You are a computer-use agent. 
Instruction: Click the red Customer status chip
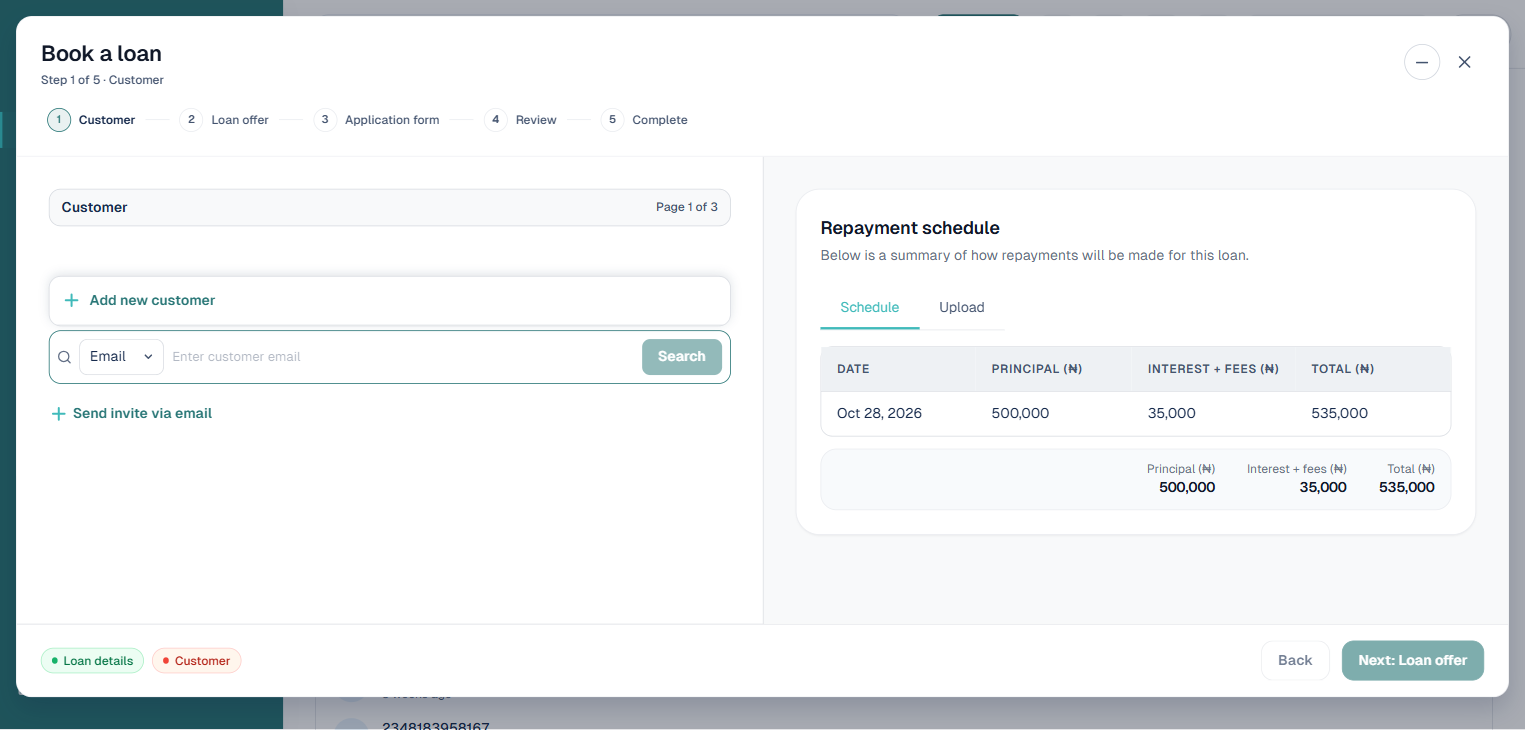click(x=196, y=661)
